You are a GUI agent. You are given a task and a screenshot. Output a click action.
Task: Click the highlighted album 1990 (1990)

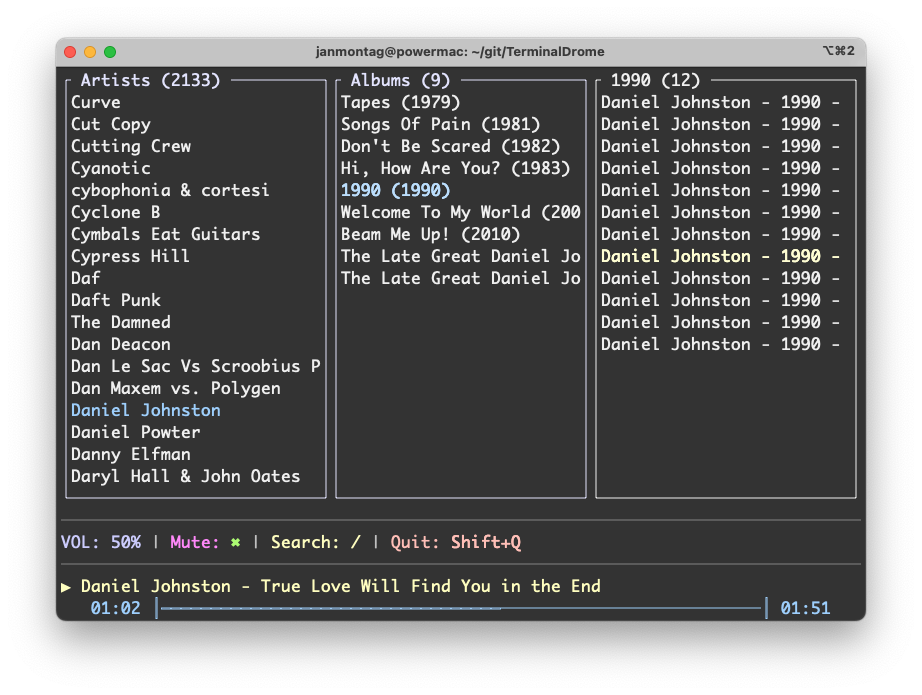pyautogui.click(x=396, y=191)
